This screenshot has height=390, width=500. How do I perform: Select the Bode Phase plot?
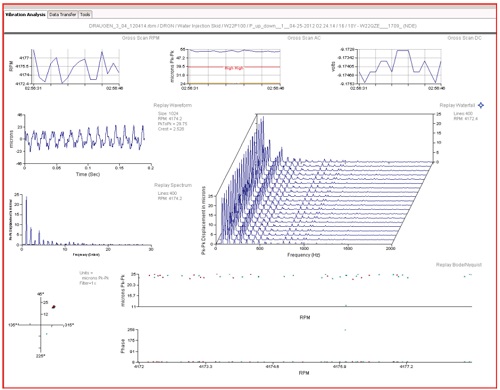coord(305,346)
